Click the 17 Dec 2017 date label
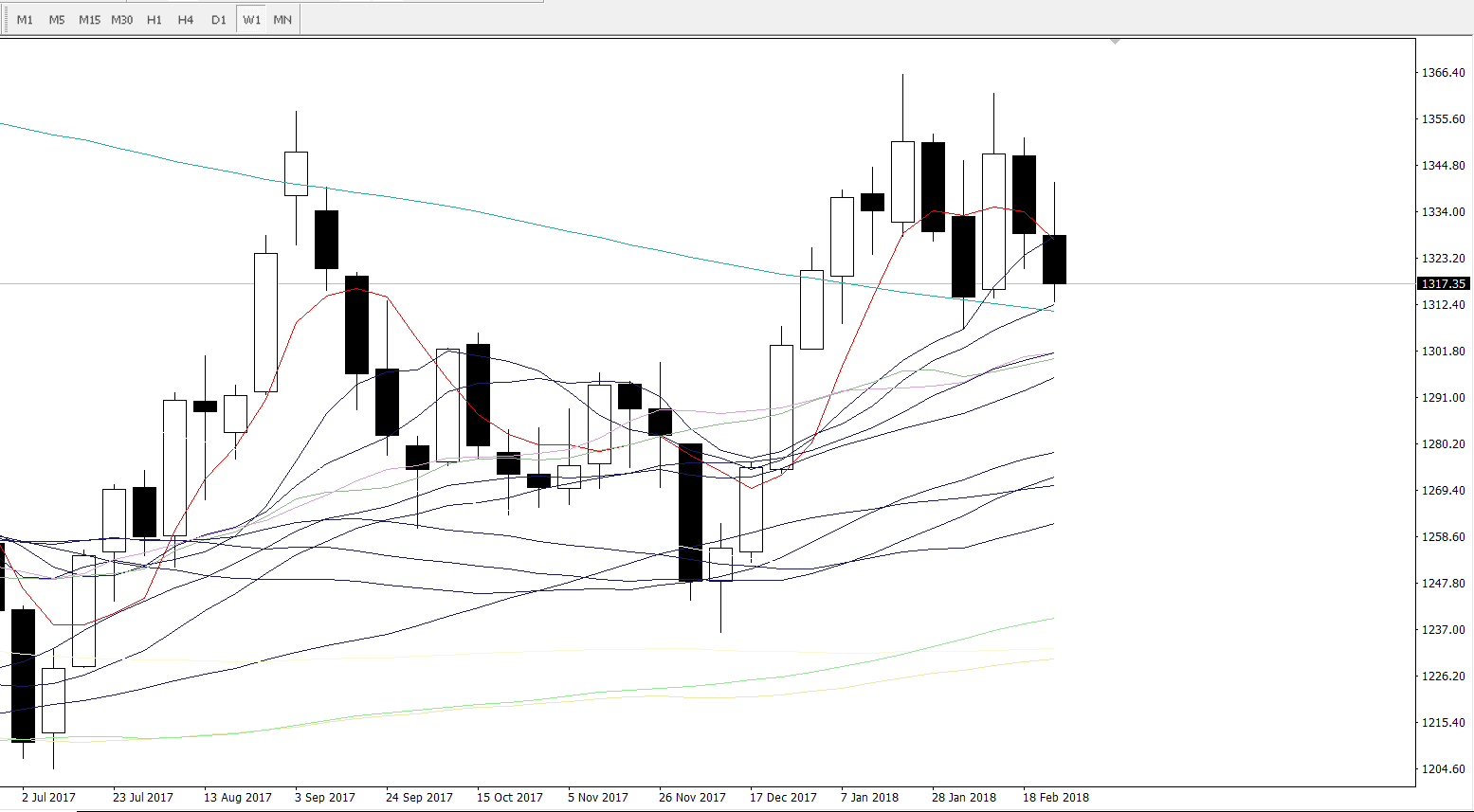 [x=782, y=797]
